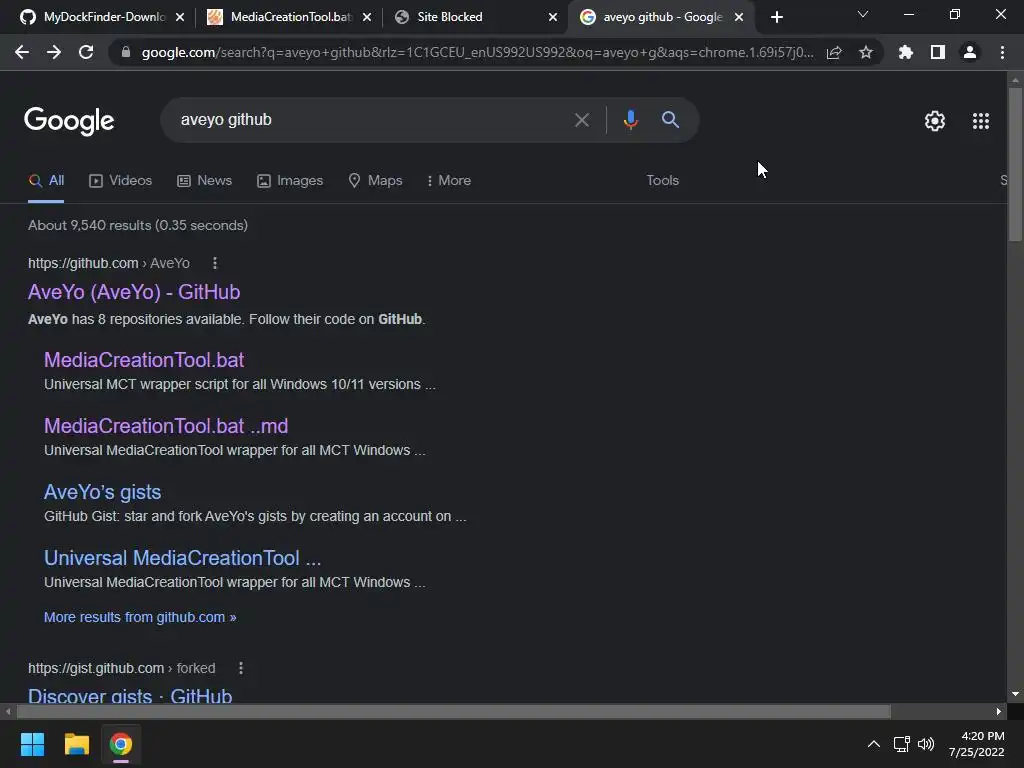This screenshot has height=768, width=1024.
Task: Click the https://github.com › AveYo breadcrumb
Action: pyautogui.click(x=109, y=263)
